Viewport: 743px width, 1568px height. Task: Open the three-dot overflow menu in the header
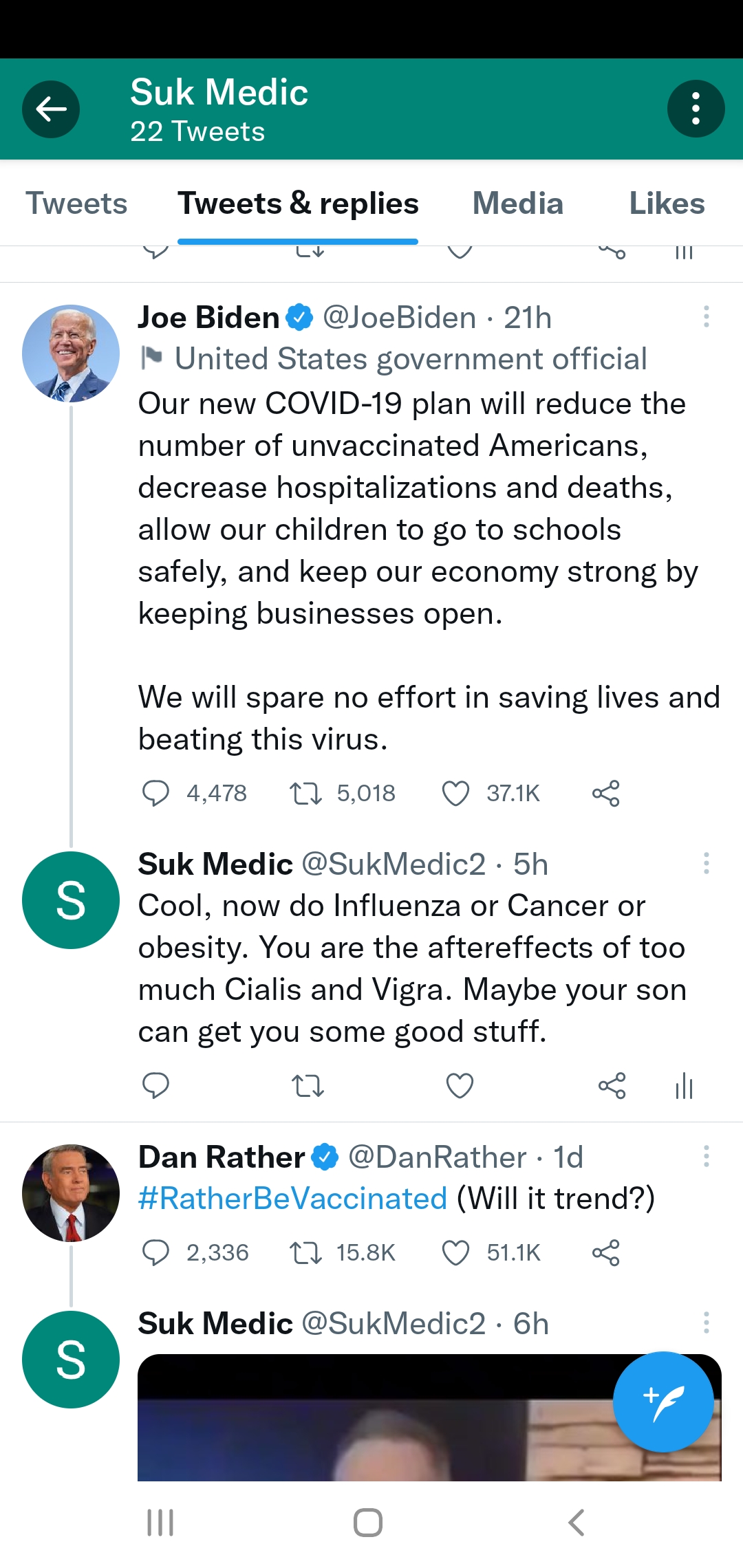pyautogui.click(x=696, y=109)
